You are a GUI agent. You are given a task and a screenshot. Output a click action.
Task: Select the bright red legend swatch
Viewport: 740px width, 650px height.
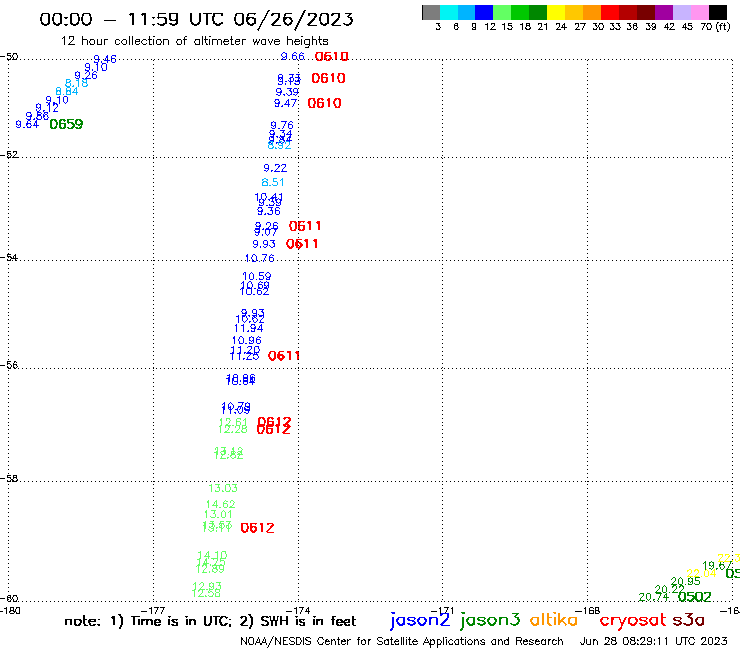point(610,12)
